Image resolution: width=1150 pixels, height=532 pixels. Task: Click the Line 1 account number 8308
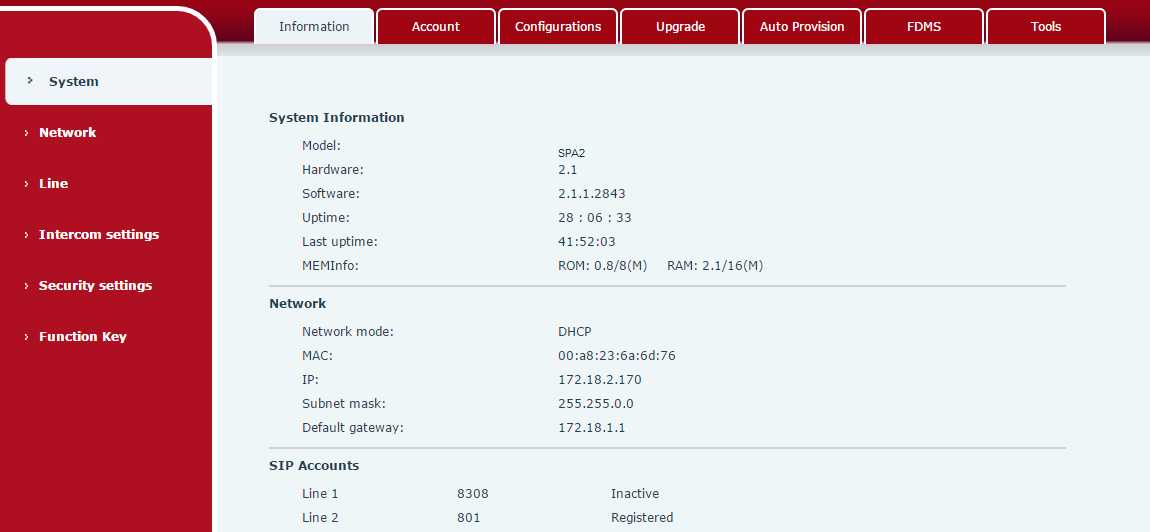tap(472, 494)
